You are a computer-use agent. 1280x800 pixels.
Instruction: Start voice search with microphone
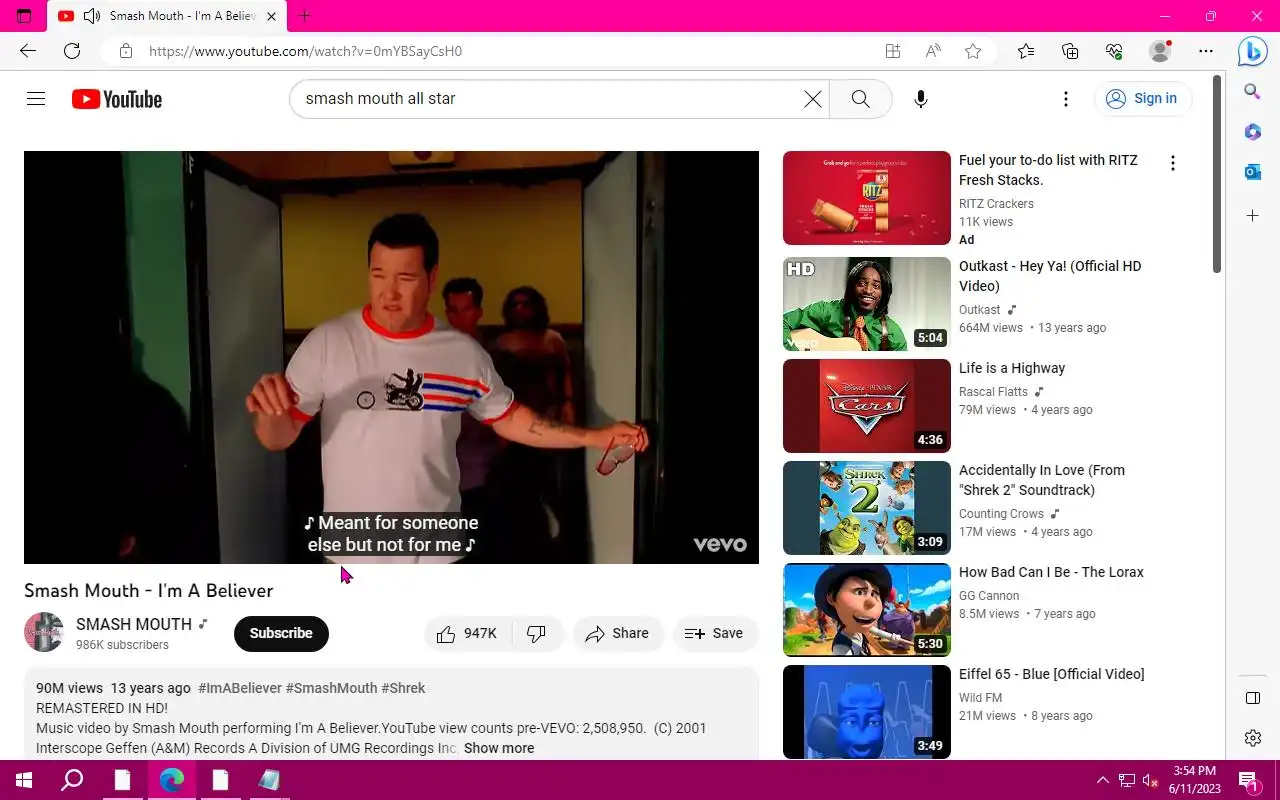(921, 99)
